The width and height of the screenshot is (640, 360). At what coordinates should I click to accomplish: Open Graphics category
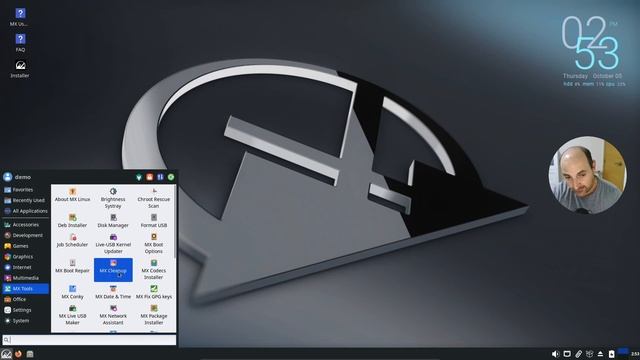[x=25, y=257]
